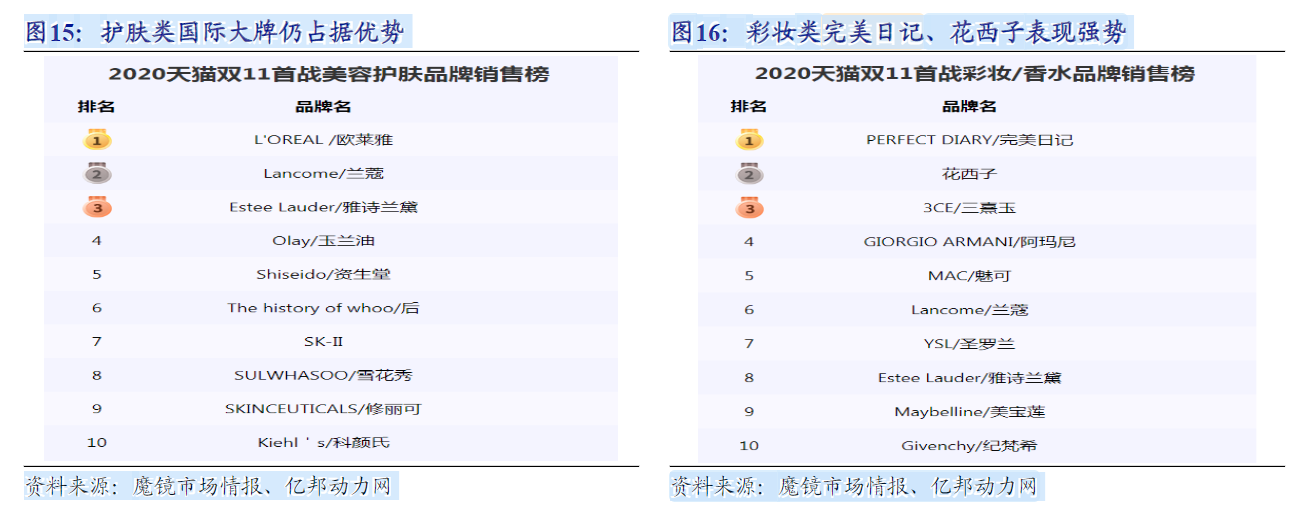
Task: Click the 排名 column header in skincare table
Action: point(97,107)
